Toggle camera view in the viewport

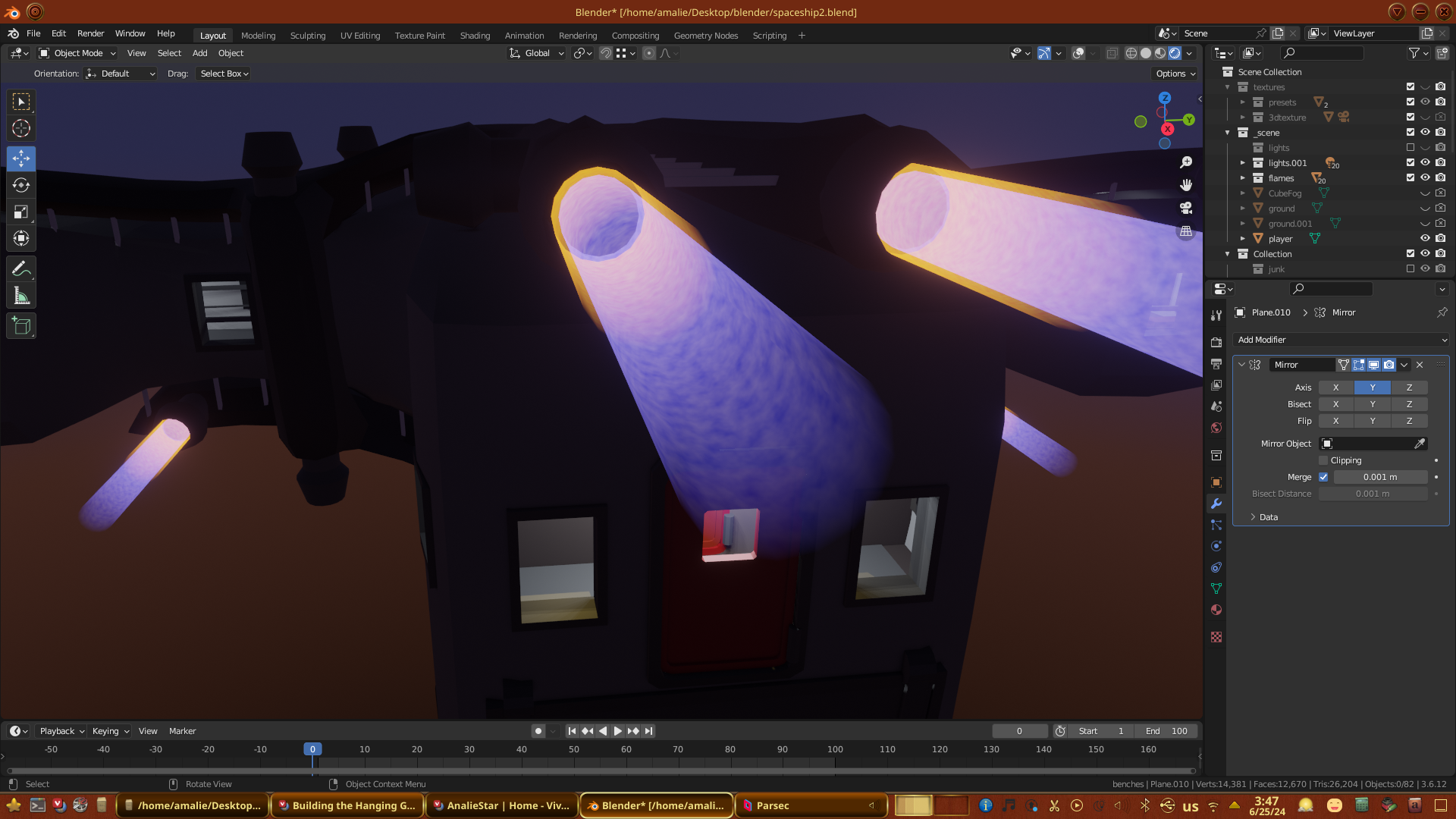[1186, 208]
